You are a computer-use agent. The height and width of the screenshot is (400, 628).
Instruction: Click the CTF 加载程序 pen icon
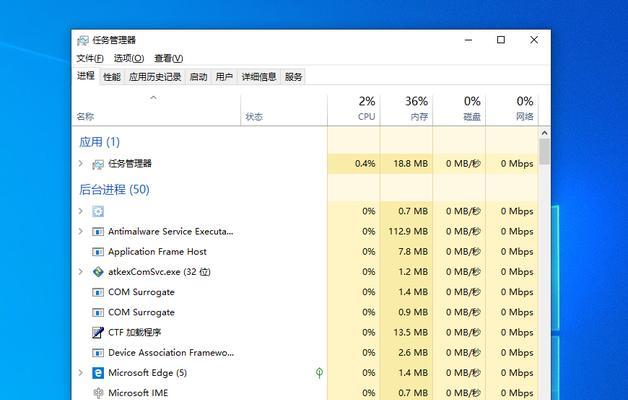click(x=98, y=332)
